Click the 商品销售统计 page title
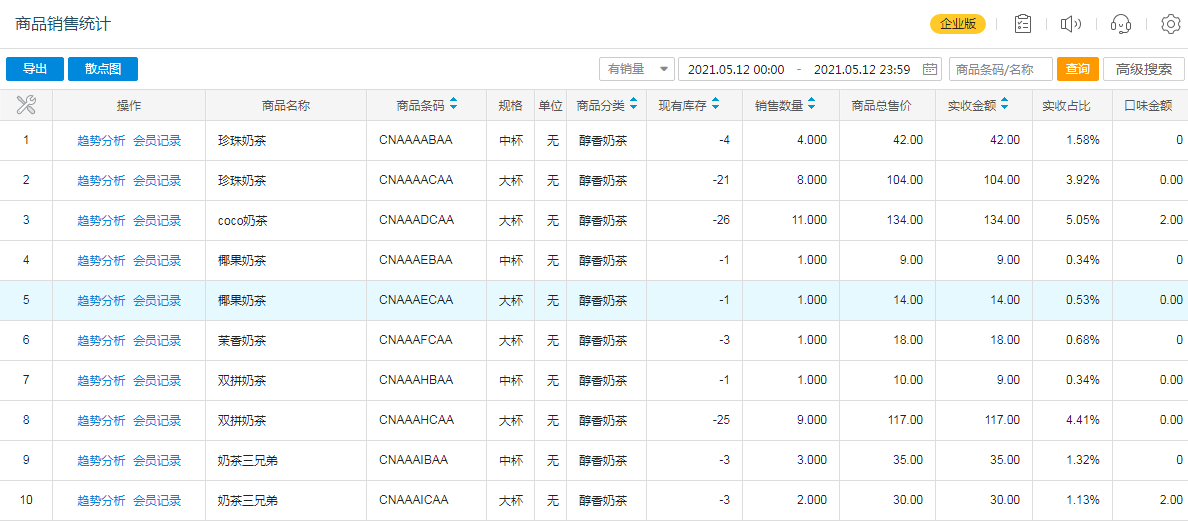Screen dimensions: 1188x521 [x=64, y=24]
